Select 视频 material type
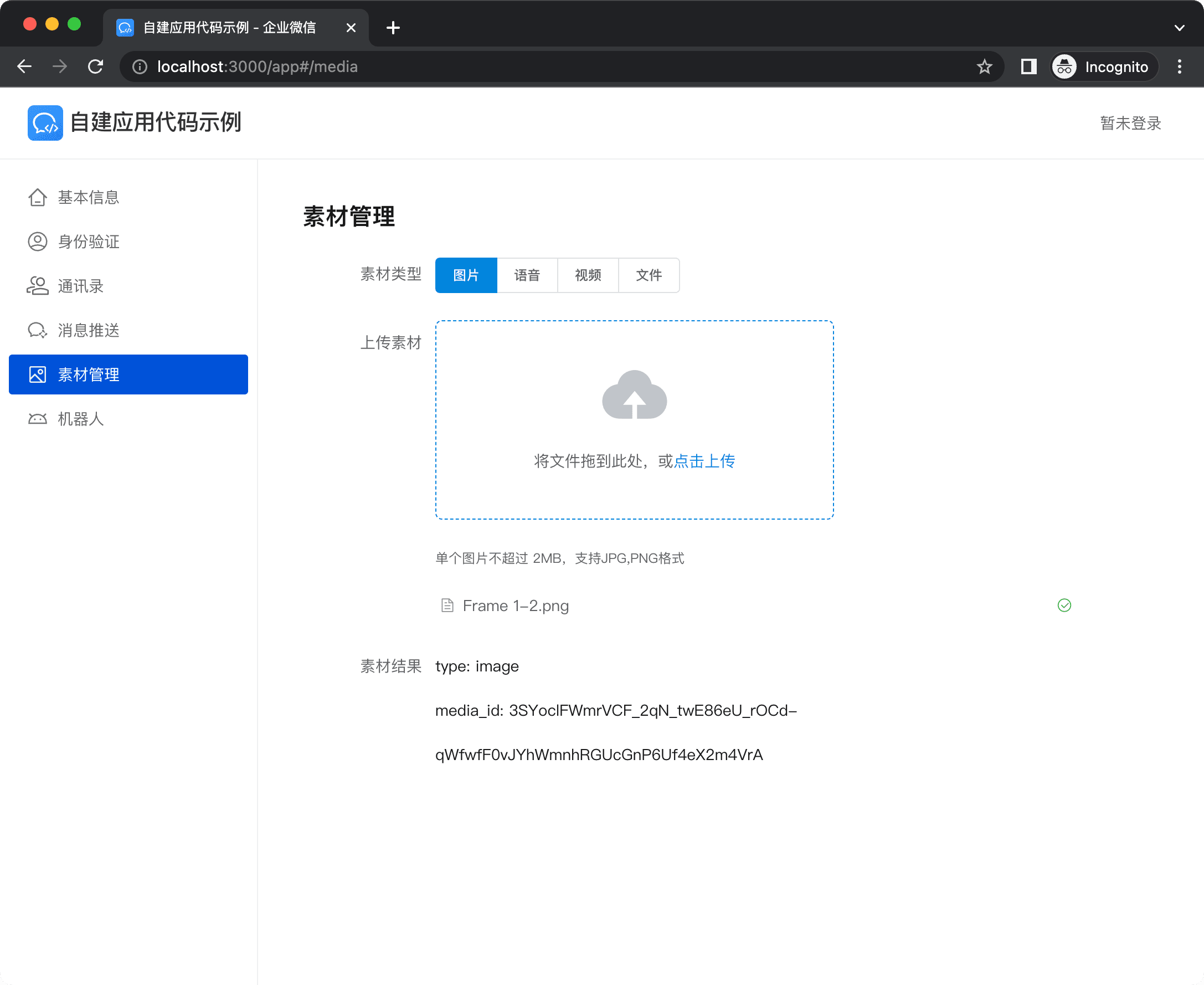This screenshot has width=1204, height=985. coord(588,276)
